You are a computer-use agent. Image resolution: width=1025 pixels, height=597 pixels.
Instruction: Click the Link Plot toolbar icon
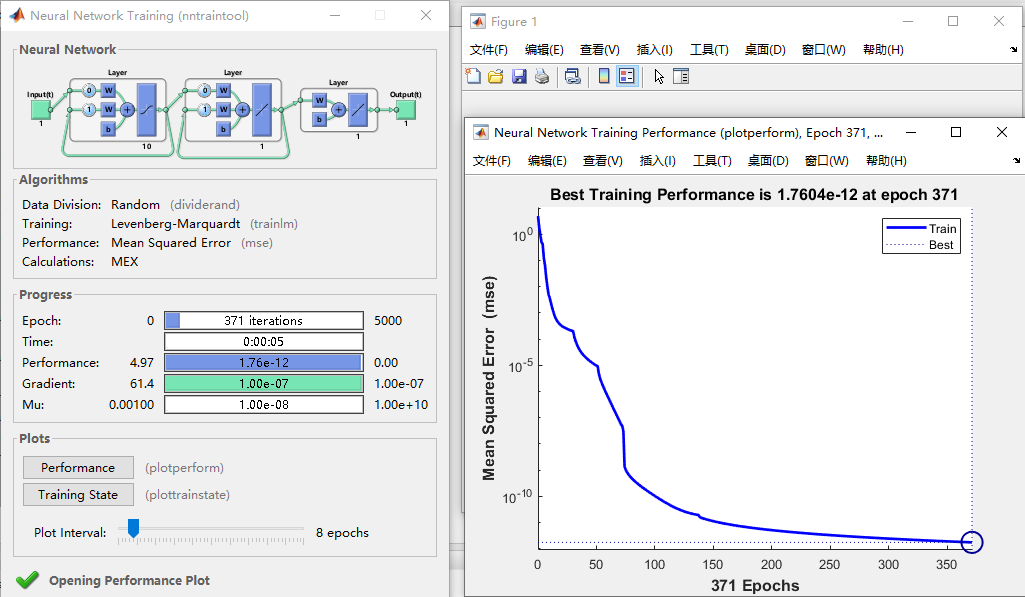(x=573, y=77)
